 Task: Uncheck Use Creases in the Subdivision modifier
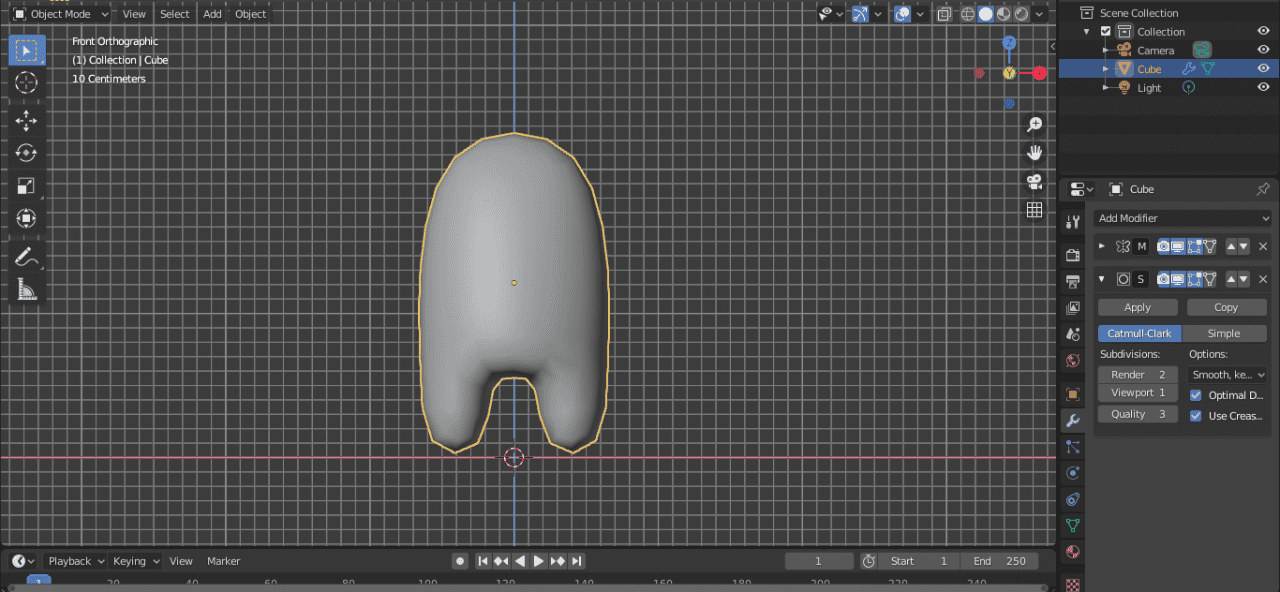1196,416
